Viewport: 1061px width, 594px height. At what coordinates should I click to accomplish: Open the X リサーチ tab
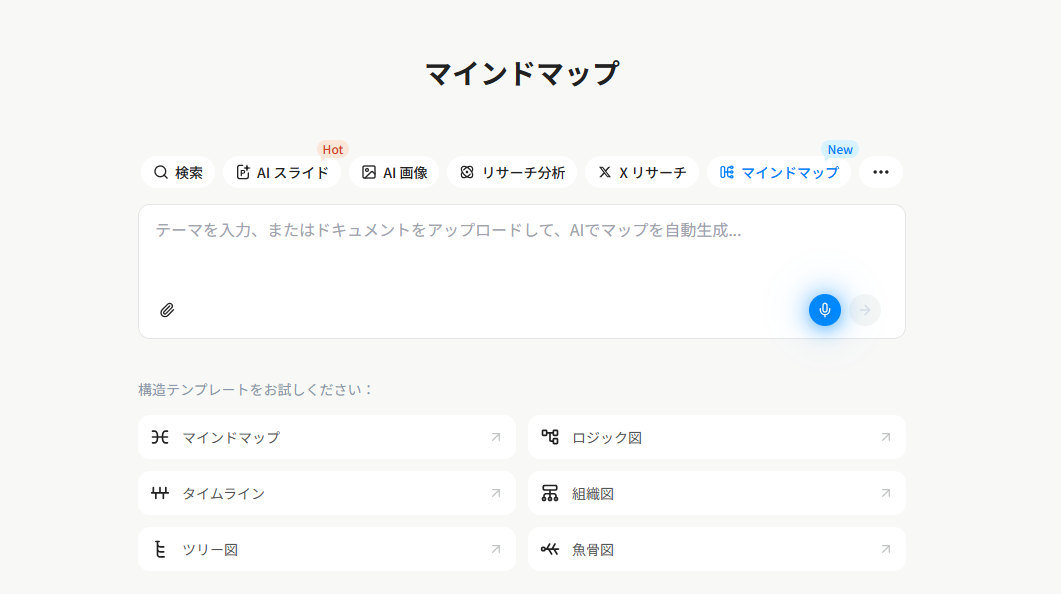coord(642,172)
